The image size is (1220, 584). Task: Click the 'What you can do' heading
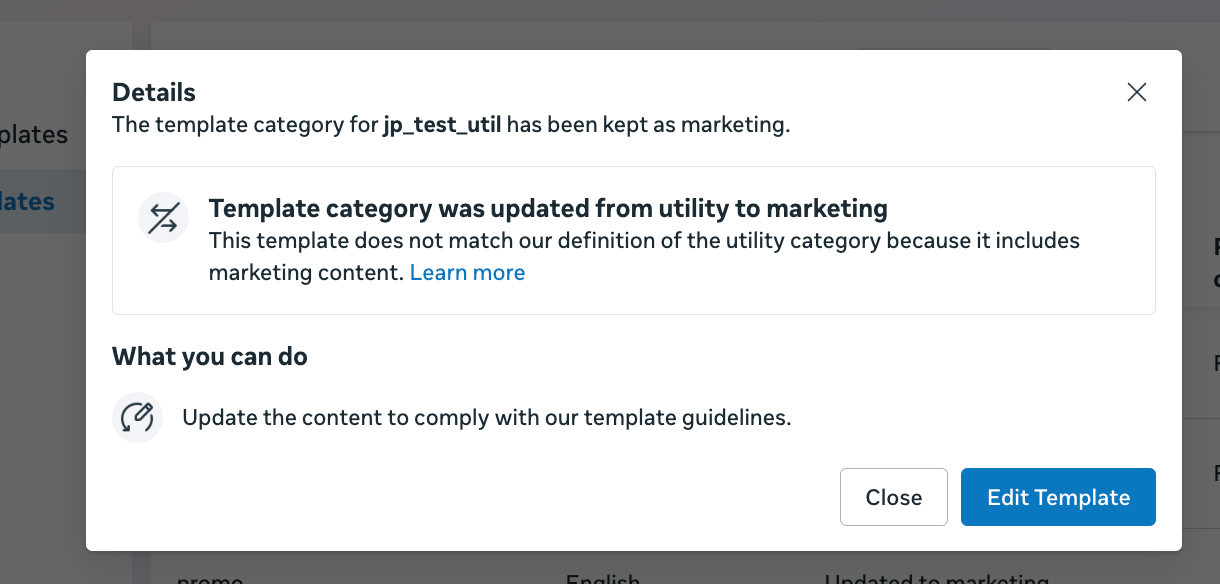[210, 357]
